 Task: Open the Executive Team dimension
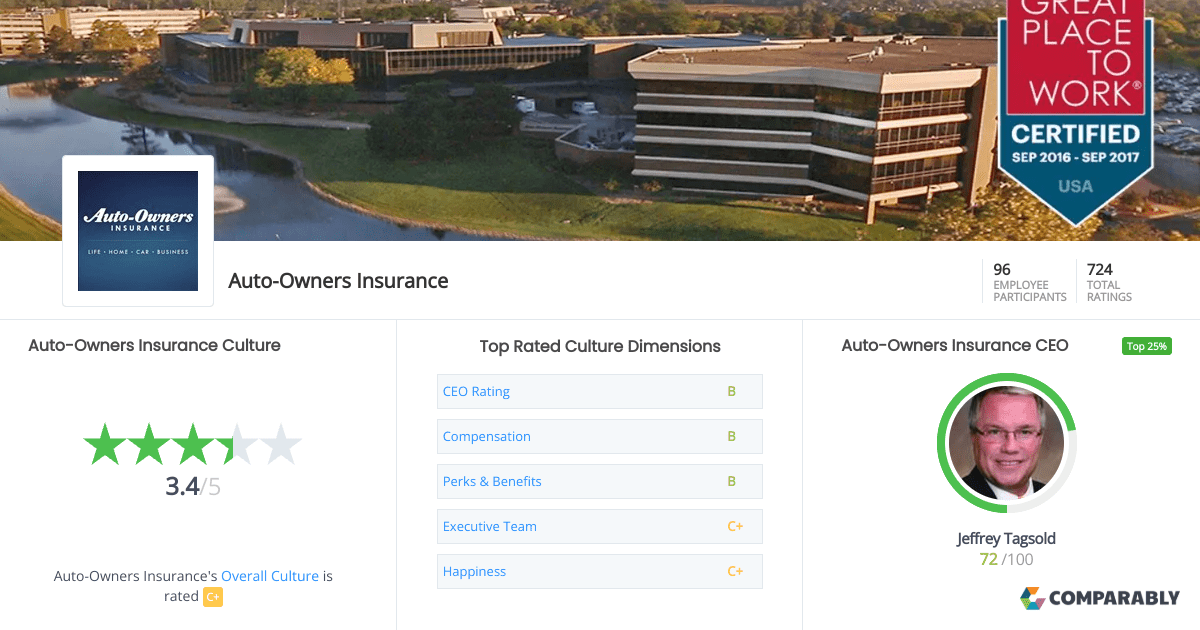600,526
